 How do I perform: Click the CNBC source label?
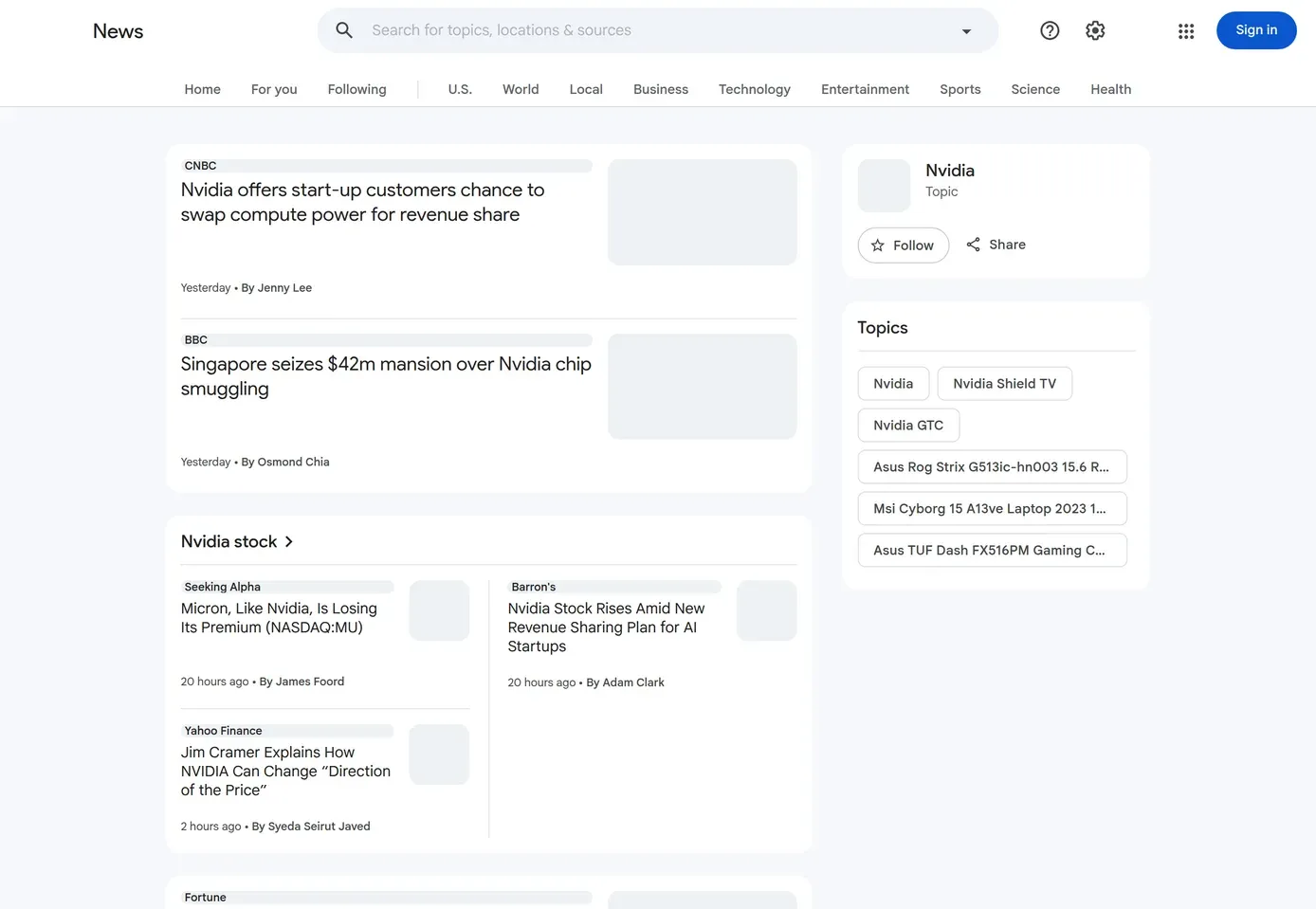(x=200, y=166)
